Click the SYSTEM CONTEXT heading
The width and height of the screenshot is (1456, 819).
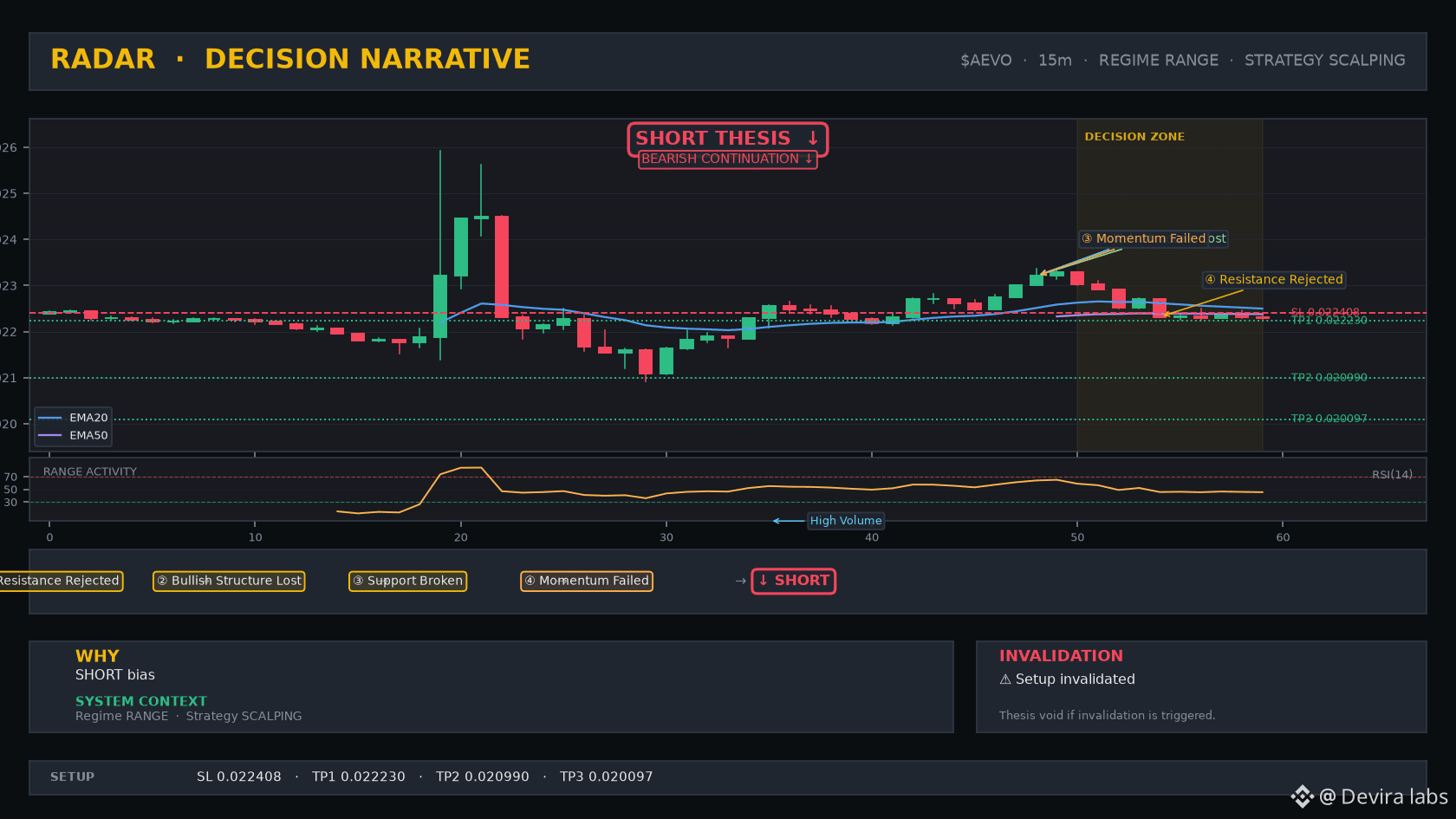click(x=141, y=701)
